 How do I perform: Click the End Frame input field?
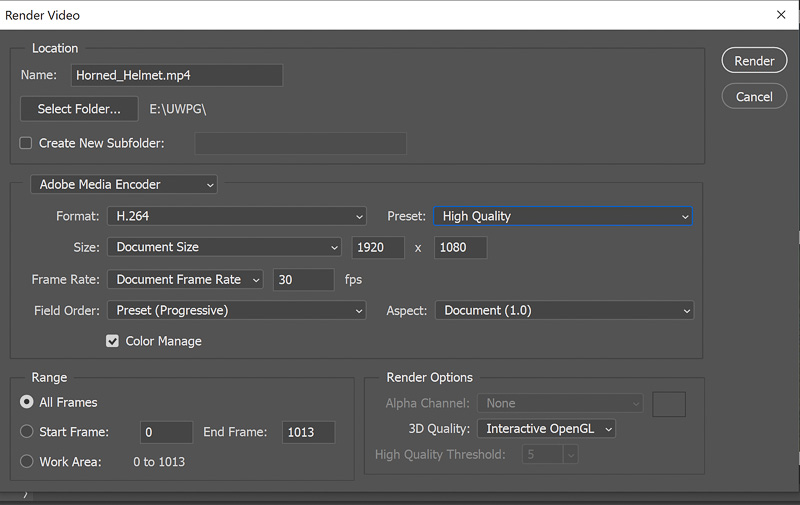coord(307,432)
